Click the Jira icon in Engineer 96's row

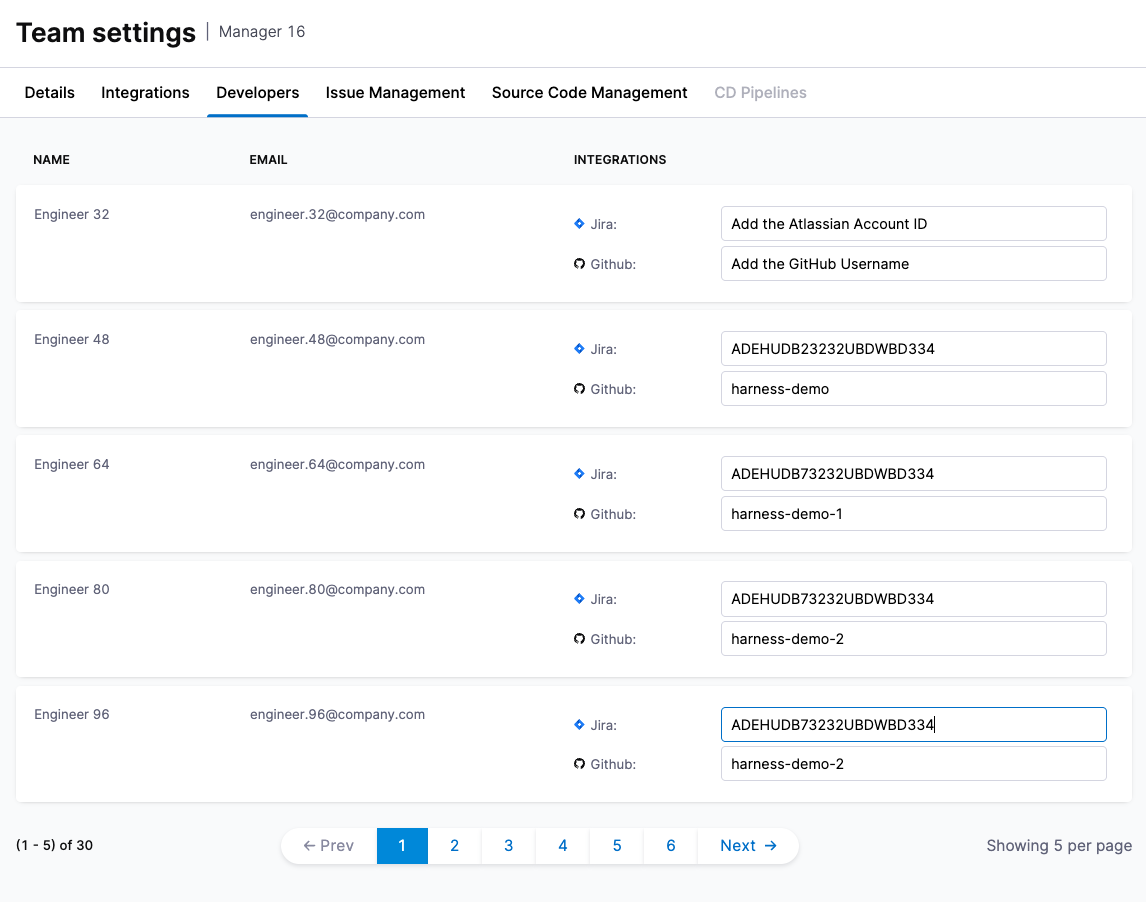(579, 724)
